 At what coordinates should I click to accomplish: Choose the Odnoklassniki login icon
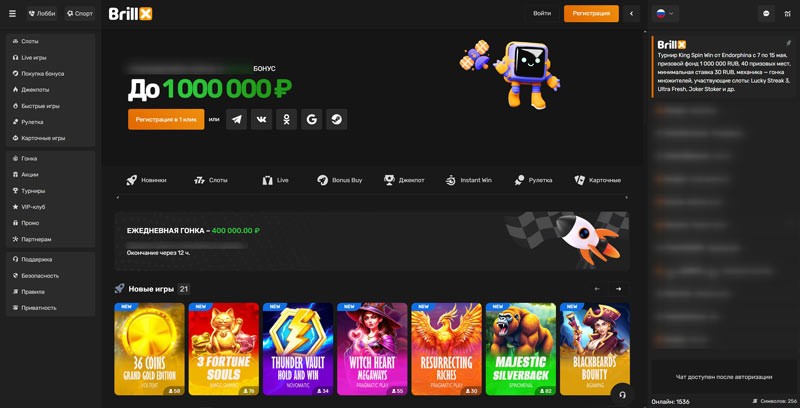click(286, 119)
